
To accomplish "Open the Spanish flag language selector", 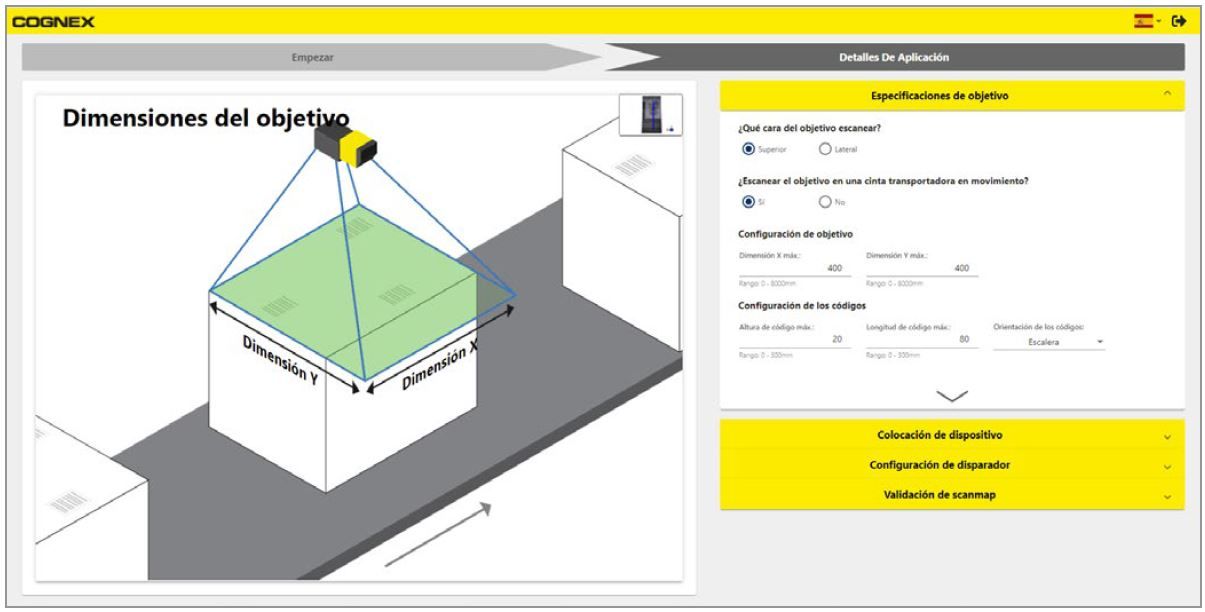I will coord(1142,20).
